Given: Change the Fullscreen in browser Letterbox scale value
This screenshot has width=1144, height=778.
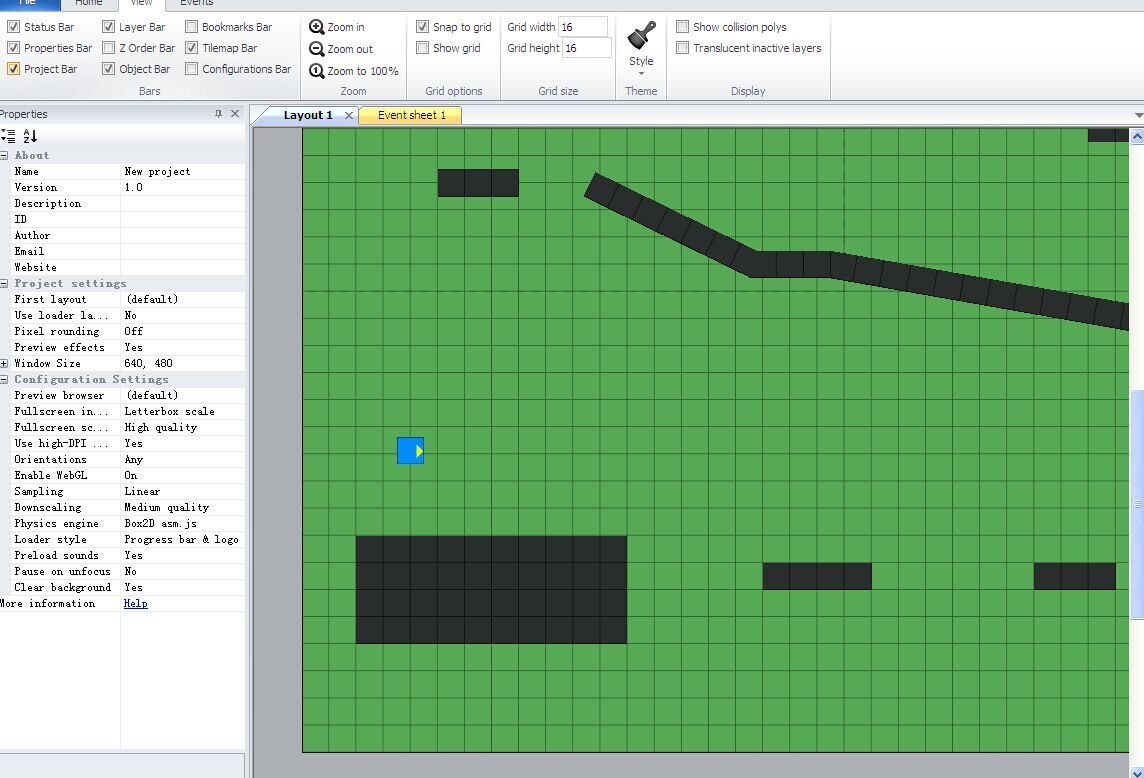Looking at the screenshot, I should (x=182, y=412).
